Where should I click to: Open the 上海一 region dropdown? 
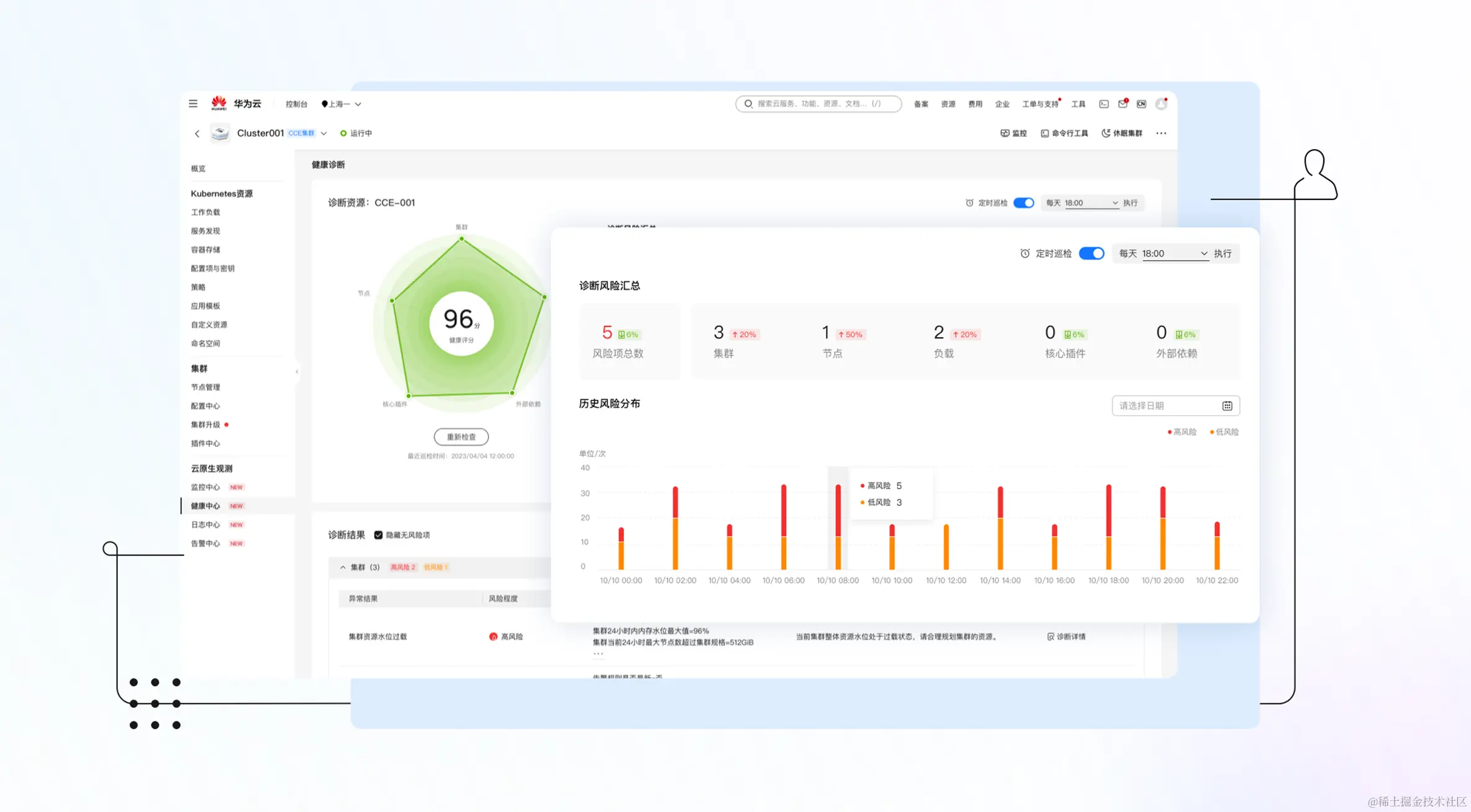342,104
